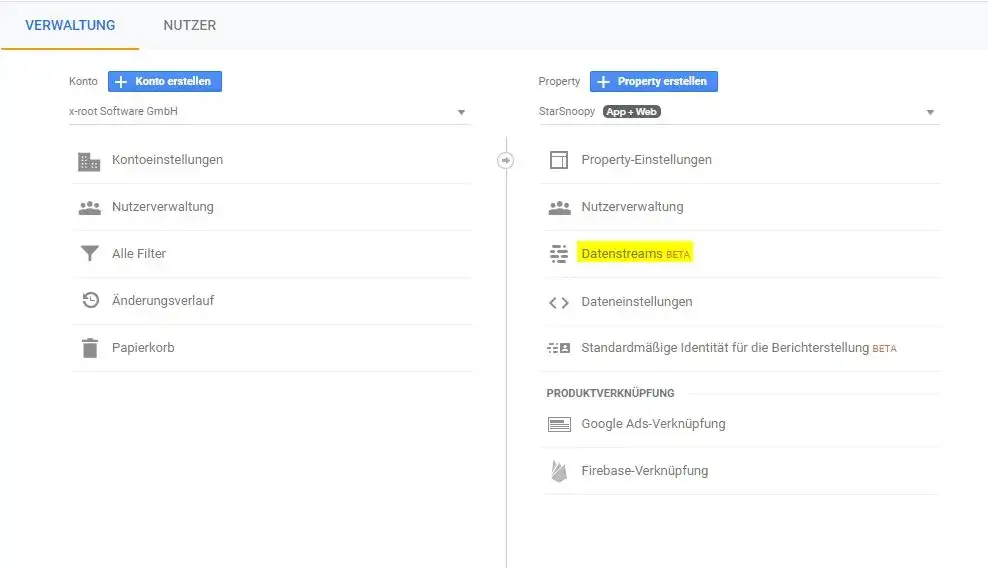Open the x-root Software GmbH account dropdown
The height and width of the screenshot is (568, 988).
[270, 112]
